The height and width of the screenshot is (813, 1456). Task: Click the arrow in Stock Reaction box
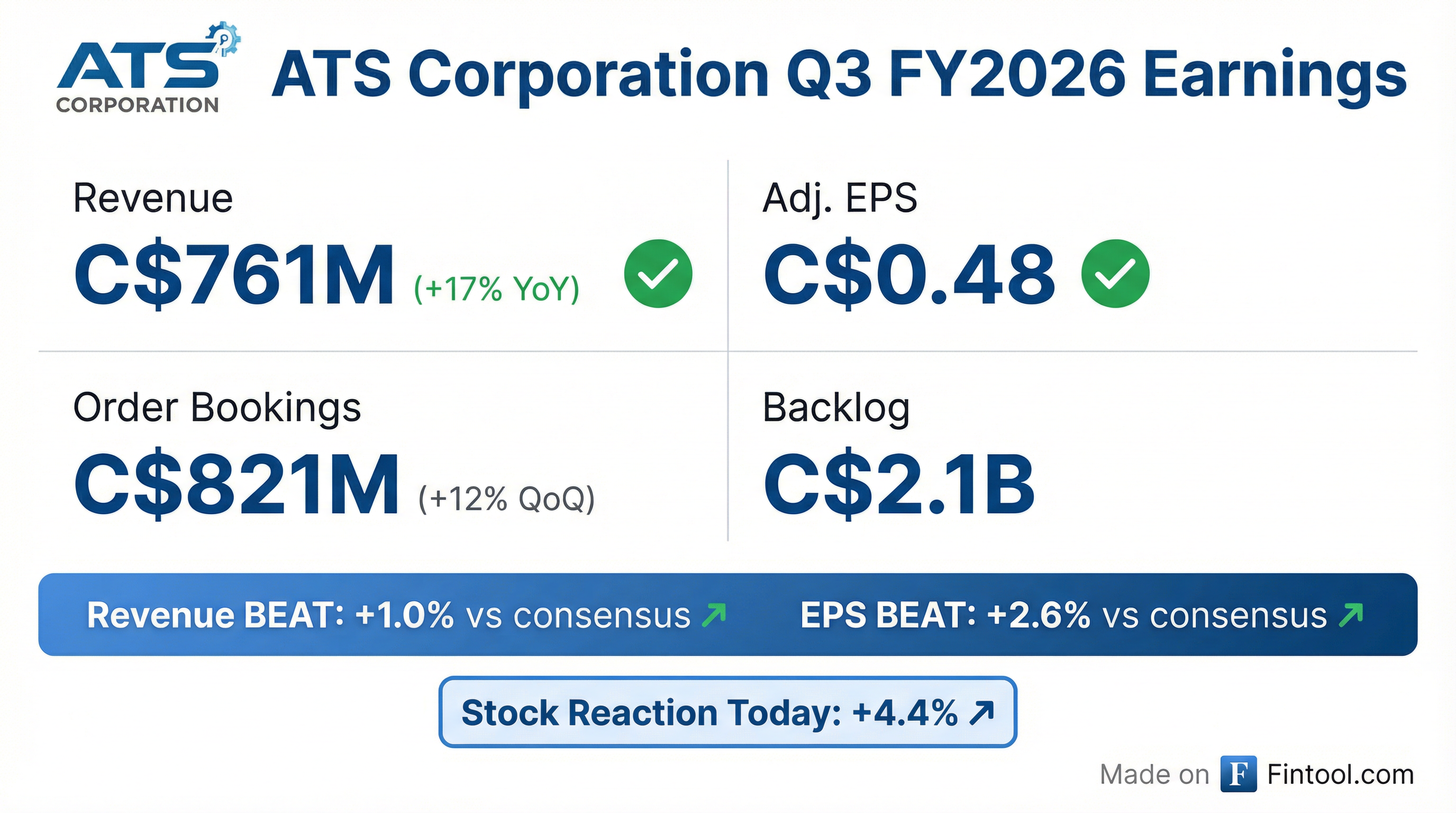[x=981, y=712]
